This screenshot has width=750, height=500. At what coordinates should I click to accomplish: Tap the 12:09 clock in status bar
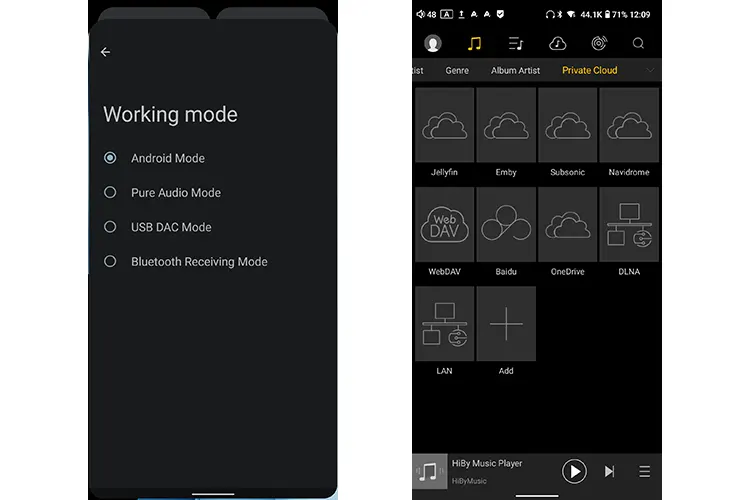click(x=640, y=14)
